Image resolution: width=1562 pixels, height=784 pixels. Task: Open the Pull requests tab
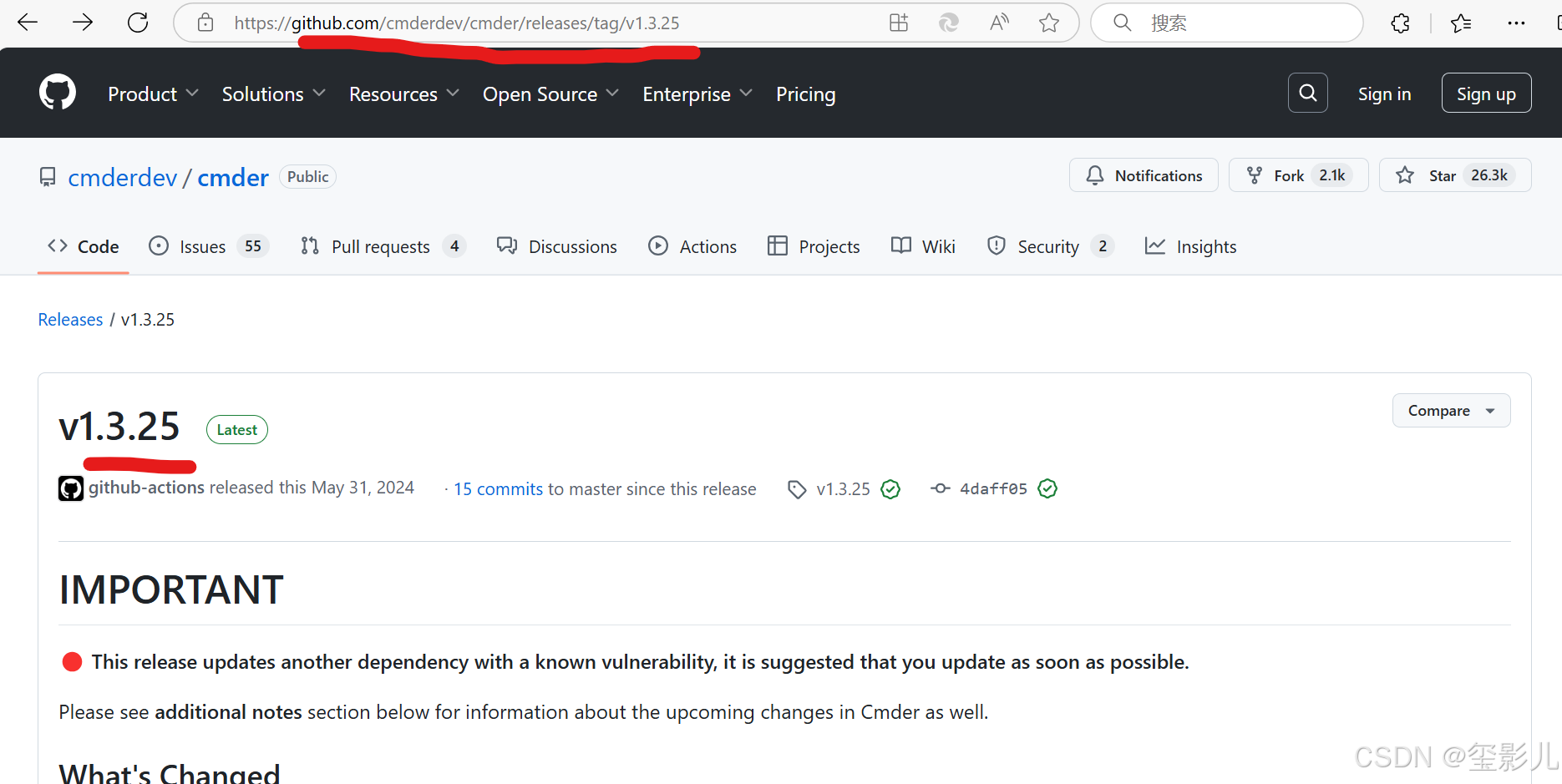383,246
